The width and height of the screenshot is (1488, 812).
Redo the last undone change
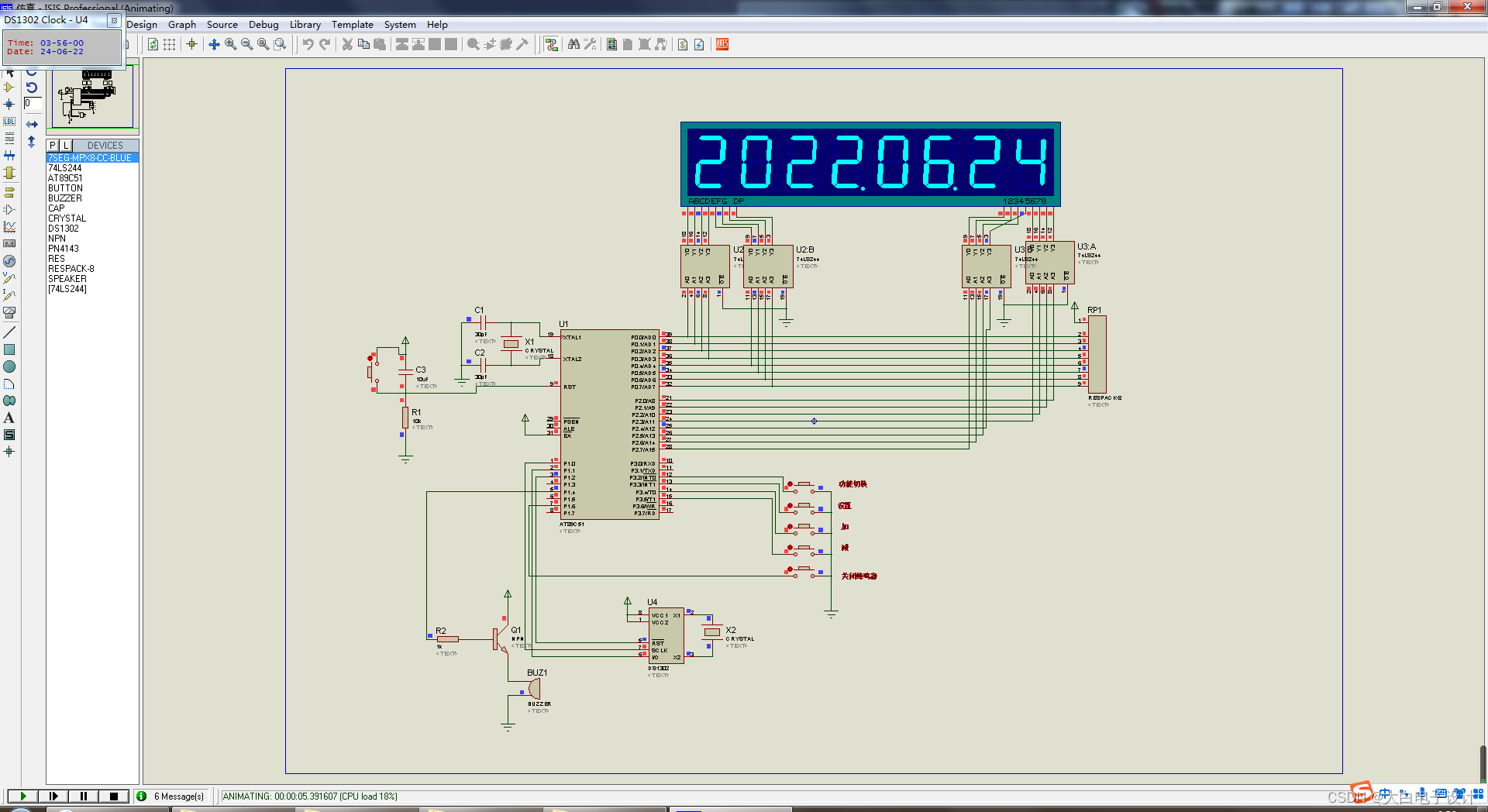coord(325,45)
